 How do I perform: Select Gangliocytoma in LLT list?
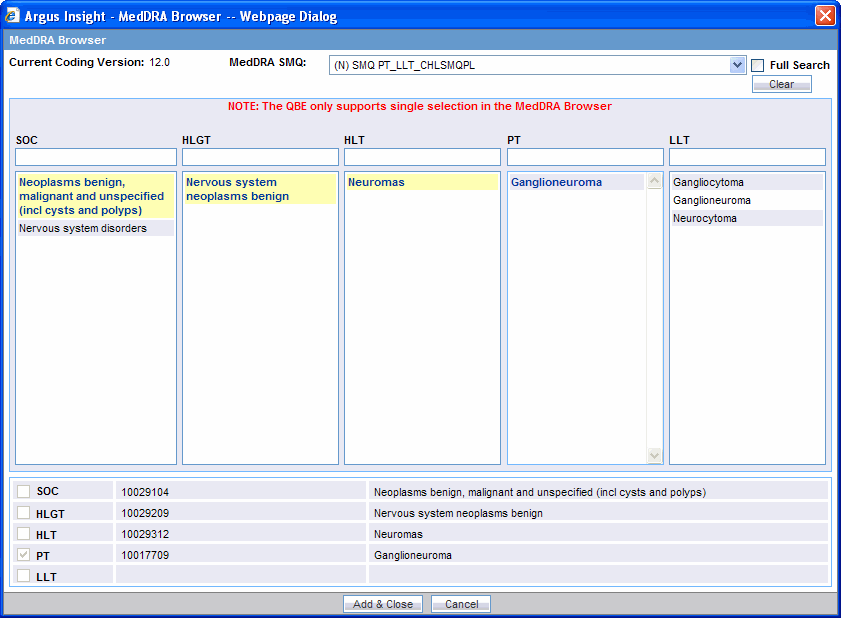[747, 182]
